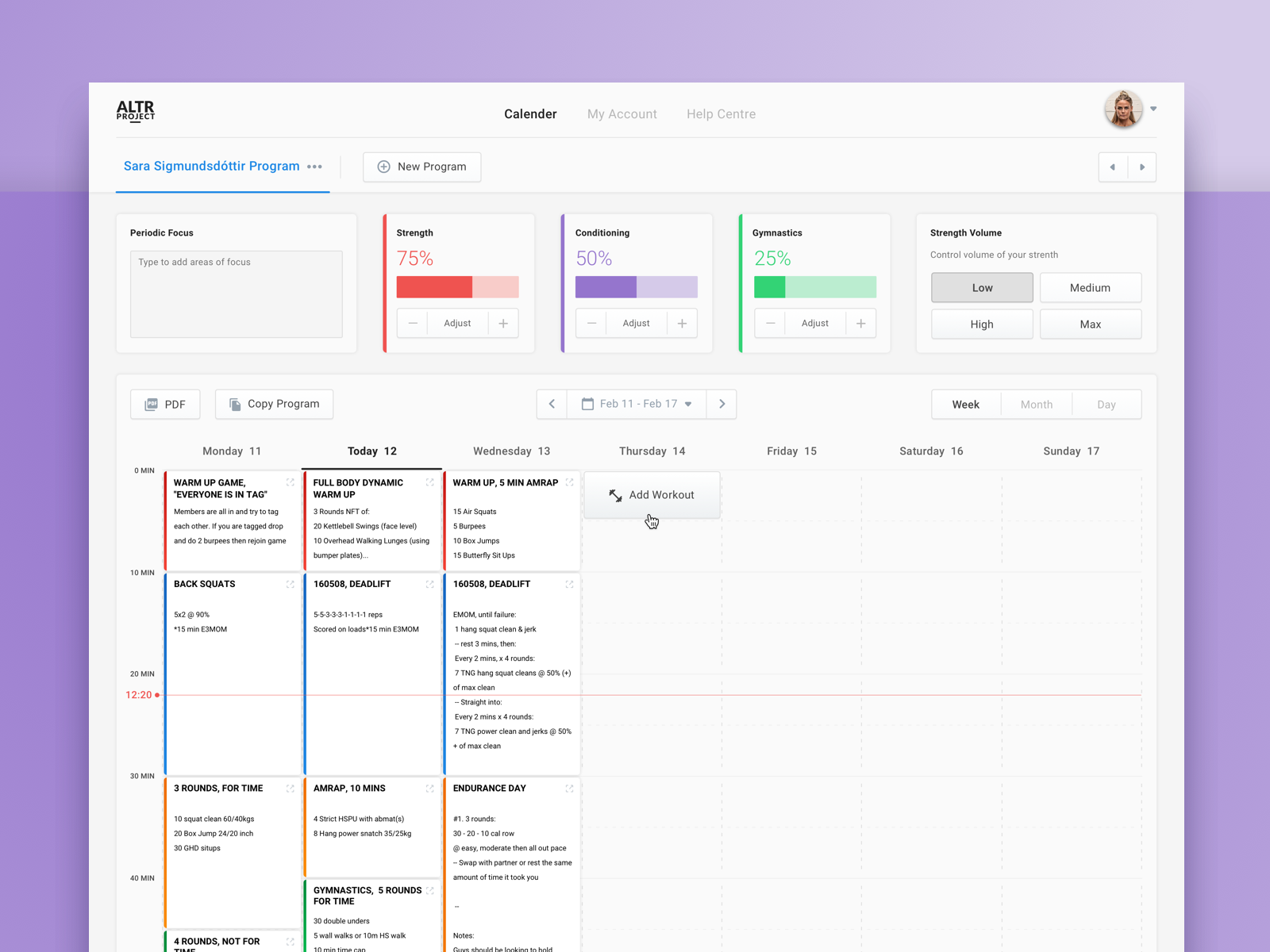Open the Help Centre page
The height and width of the screenshot is (952, 1270).
pyautogui.click(x=721, y=113)
